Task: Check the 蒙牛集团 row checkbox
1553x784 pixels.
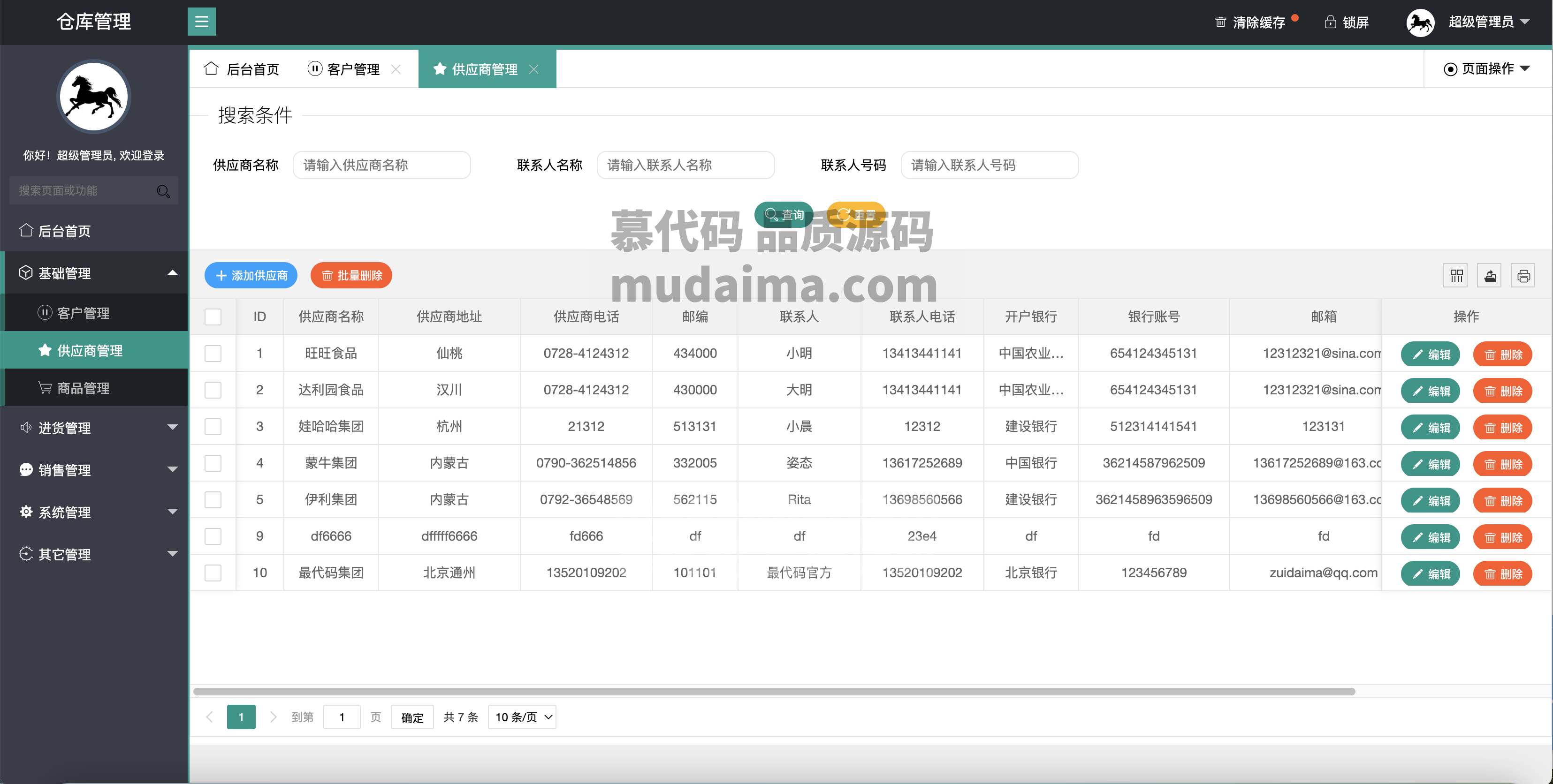Action: (213, 463)
